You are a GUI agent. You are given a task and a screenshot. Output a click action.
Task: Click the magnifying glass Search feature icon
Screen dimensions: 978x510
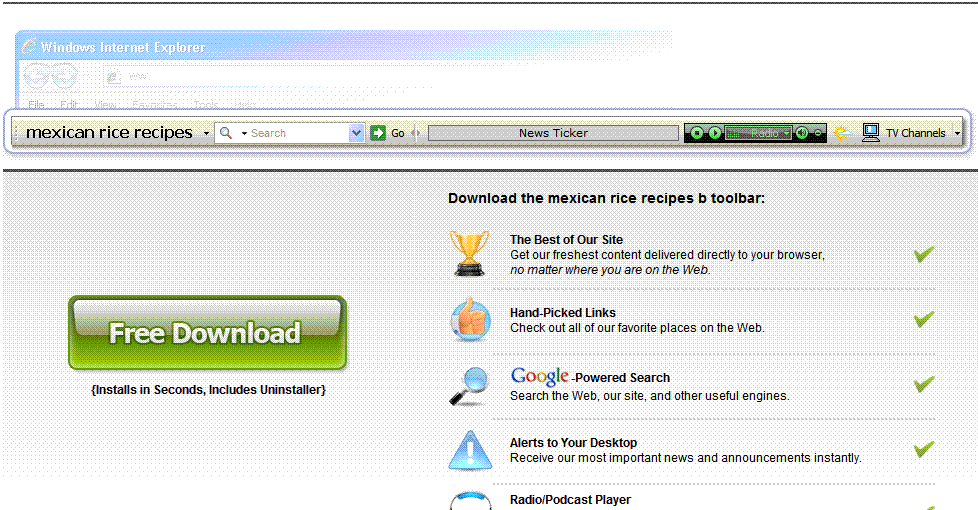click(x=468, y=387)
